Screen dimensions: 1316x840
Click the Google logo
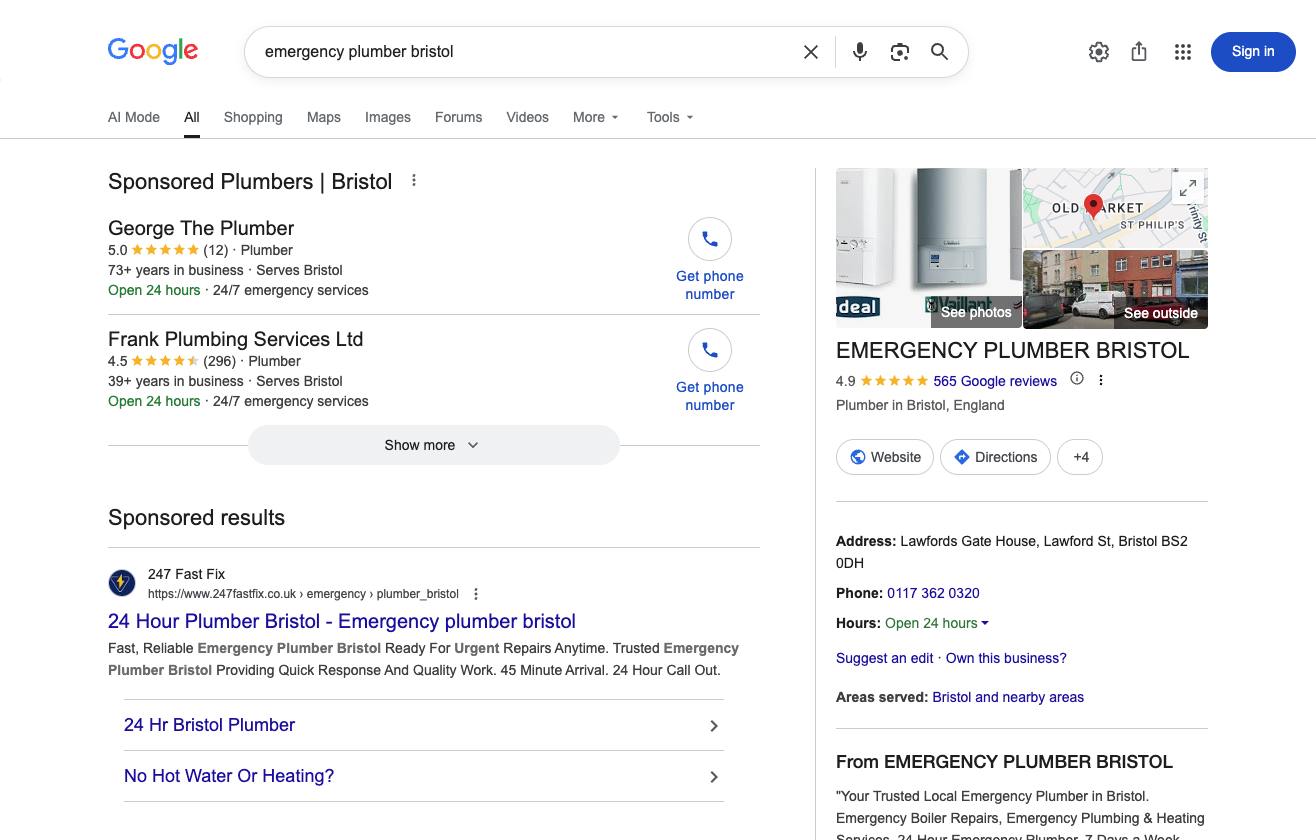[153, 51]
